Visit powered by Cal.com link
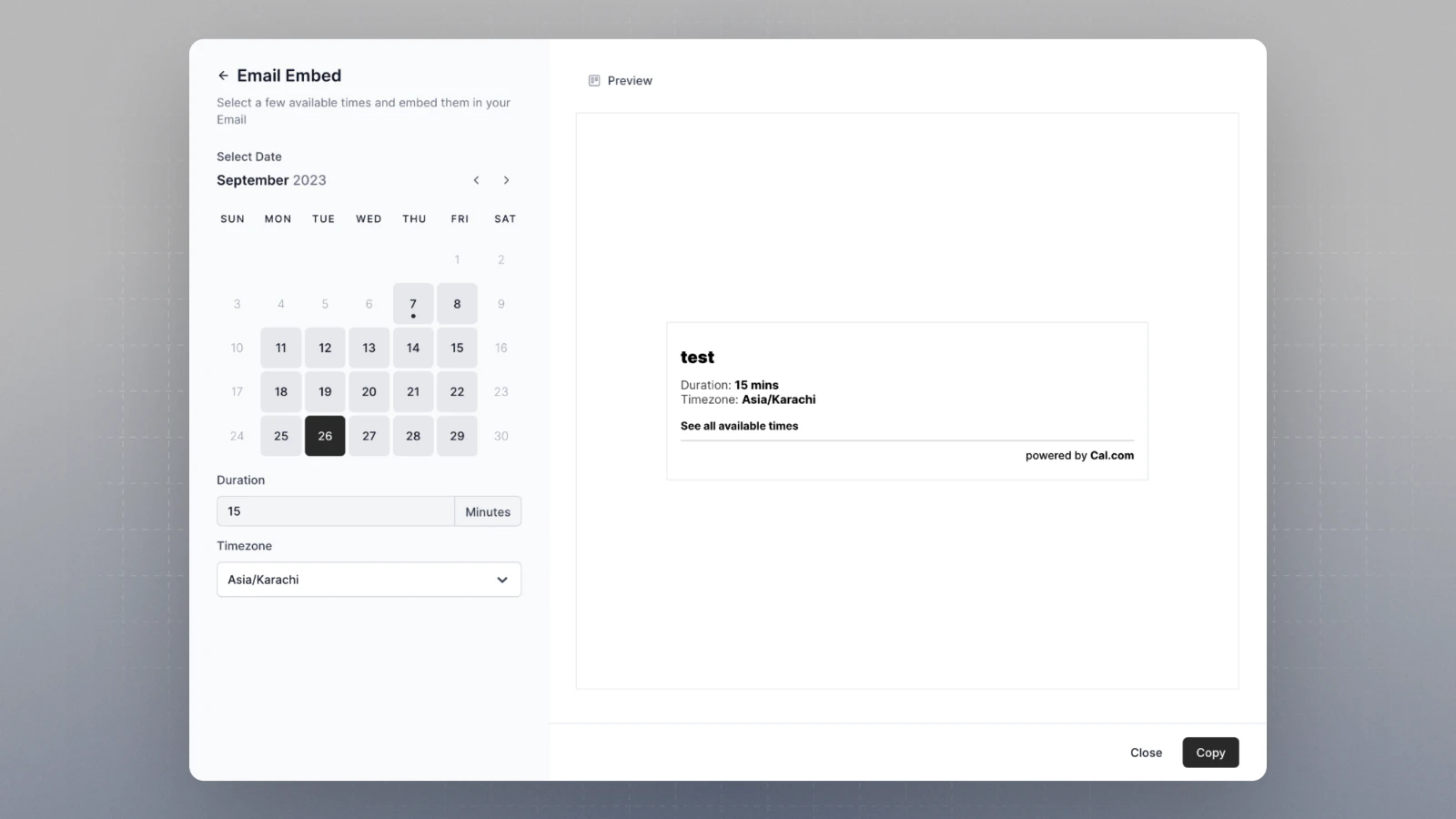The width and height of the screenshot is (1456, 819). coord(1079,455)
